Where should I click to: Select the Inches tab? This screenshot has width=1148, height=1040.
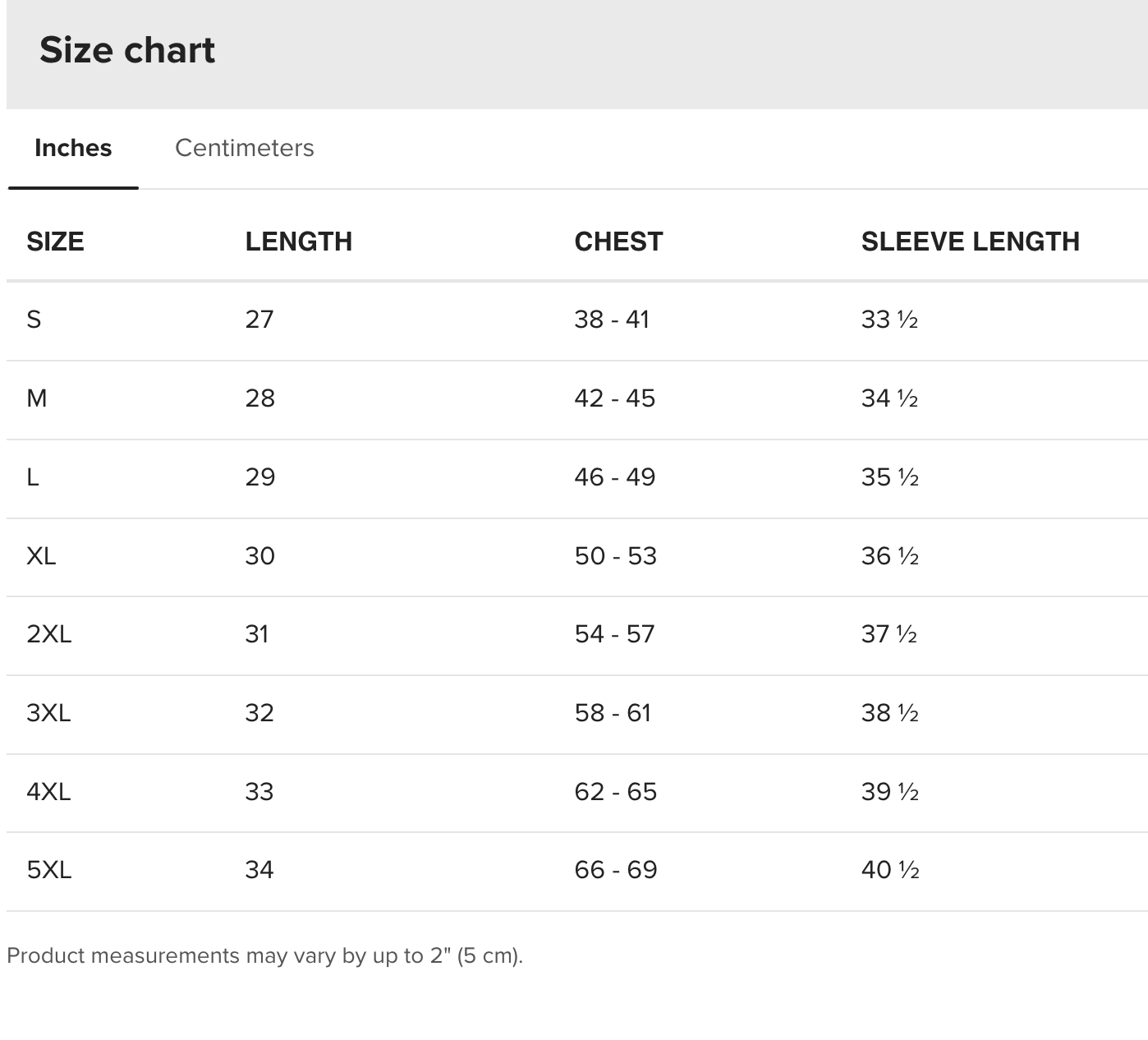pos(73,148)
